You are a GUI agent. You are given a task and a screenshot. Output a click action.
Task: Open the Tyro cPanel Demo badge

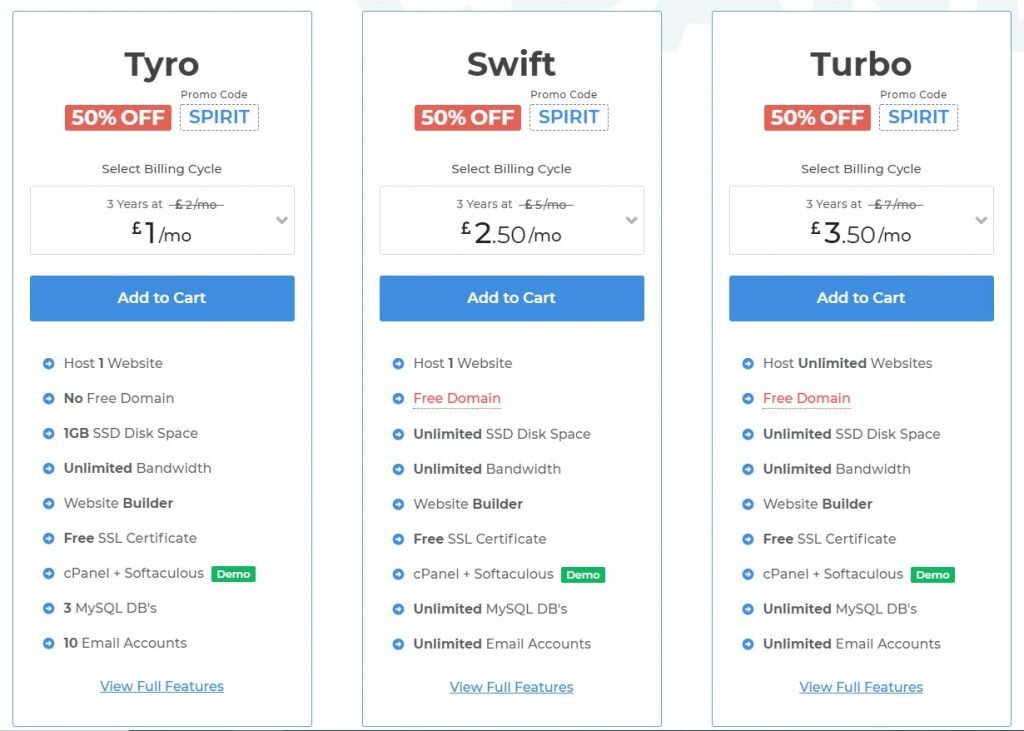point(233,574)
